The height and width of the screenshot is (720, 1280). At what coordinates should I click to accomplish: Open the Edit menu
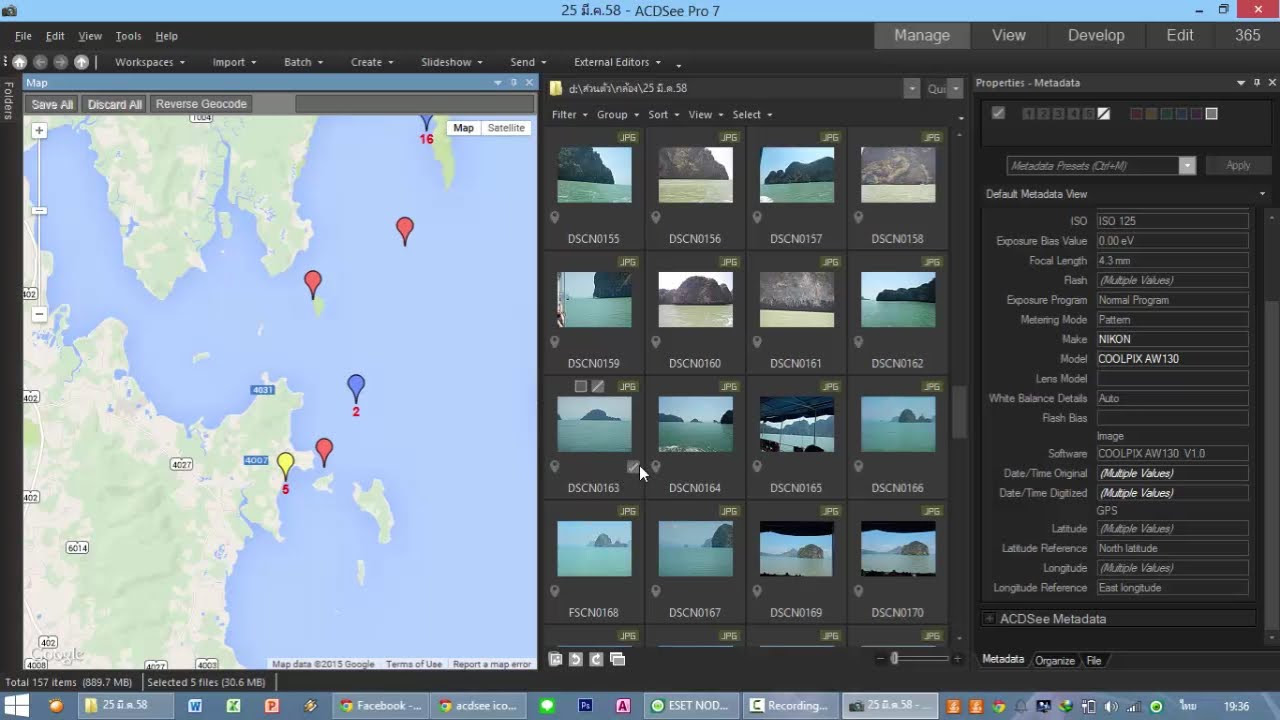tap(55, 36)
